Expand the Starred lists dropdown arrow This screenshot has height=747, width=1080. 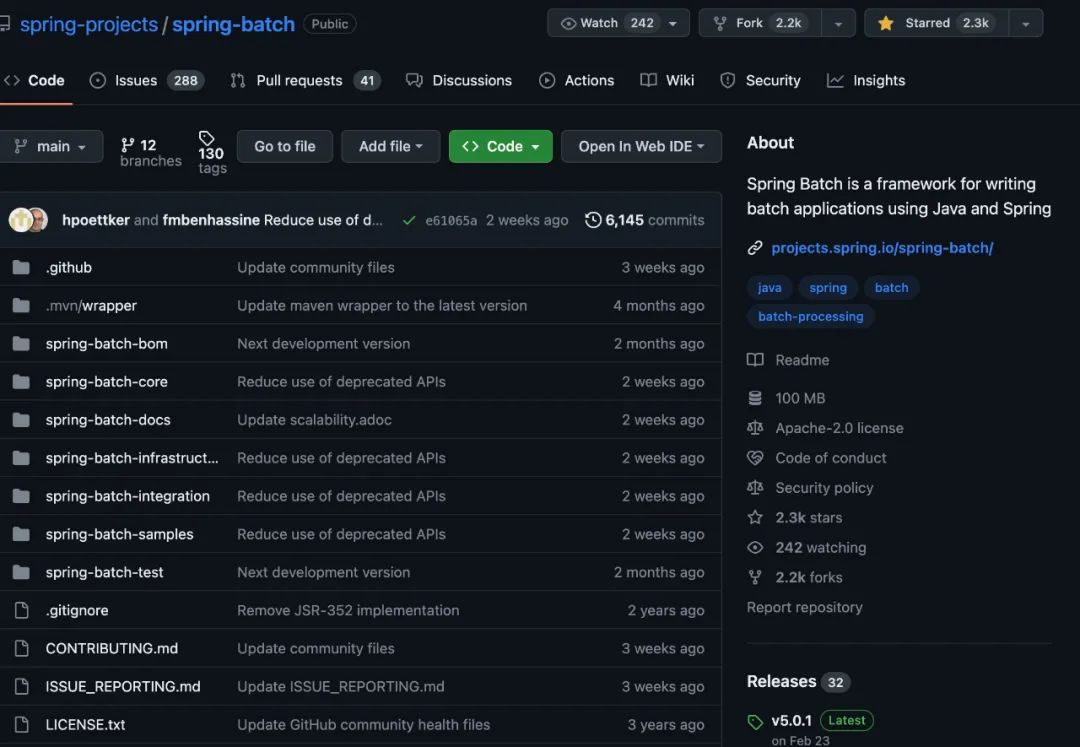point(1026,23)
